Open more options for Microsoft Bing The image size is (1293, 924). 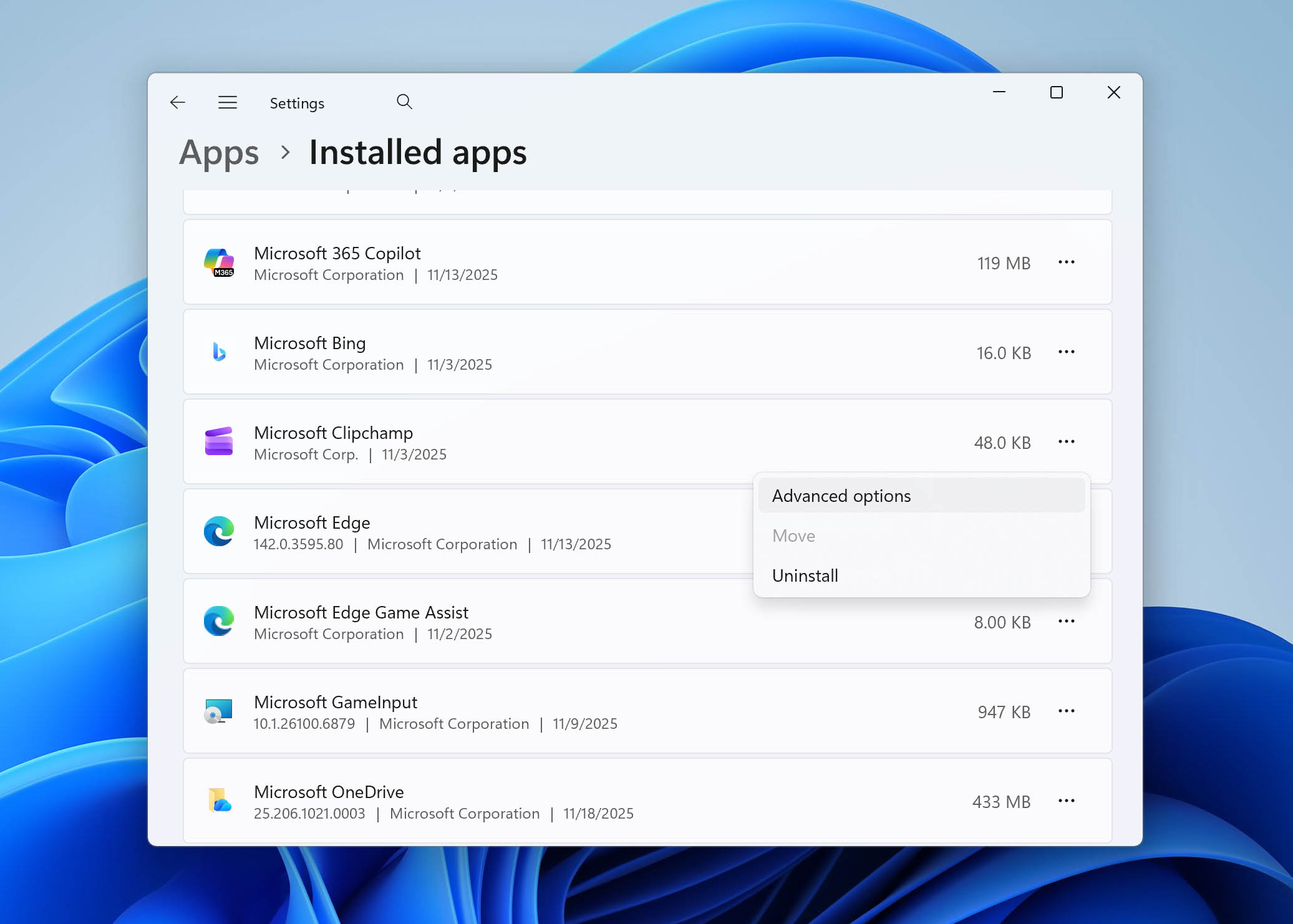1067,352
